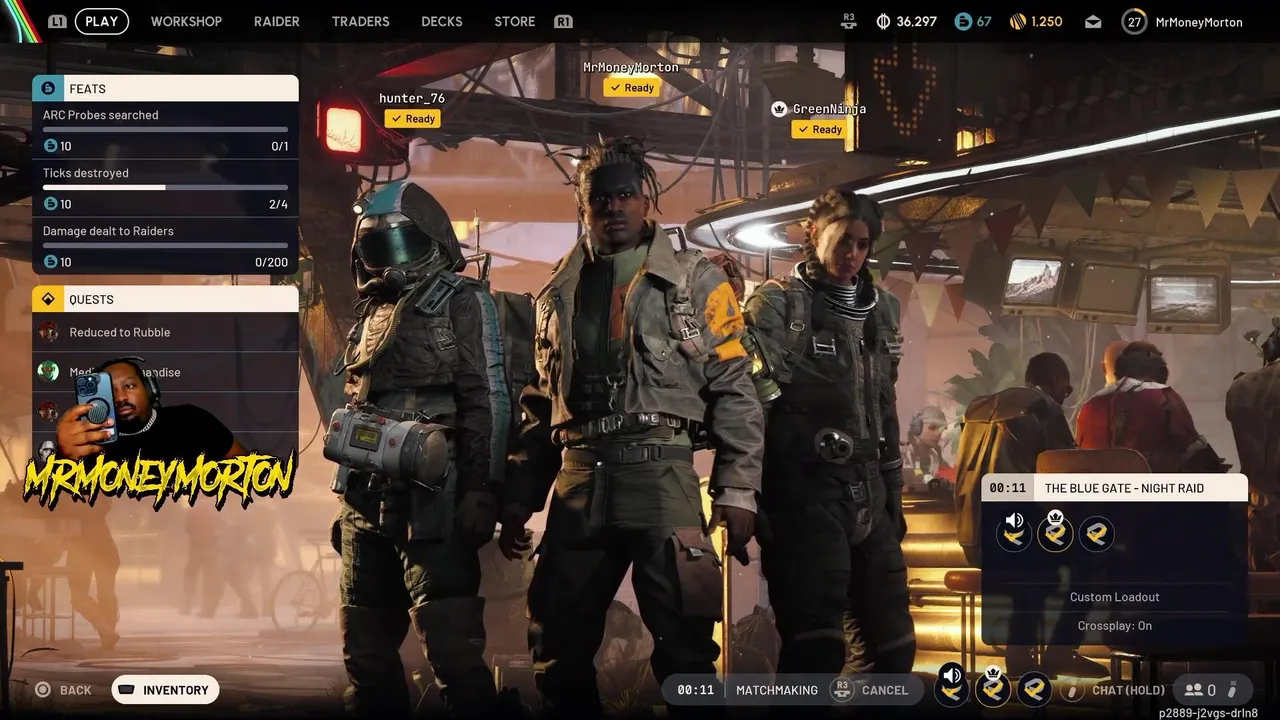Click the R1 shoulder button icon
Image resolution: width=1280 pixels, height=720 pixels.
[x=563, y=21]
